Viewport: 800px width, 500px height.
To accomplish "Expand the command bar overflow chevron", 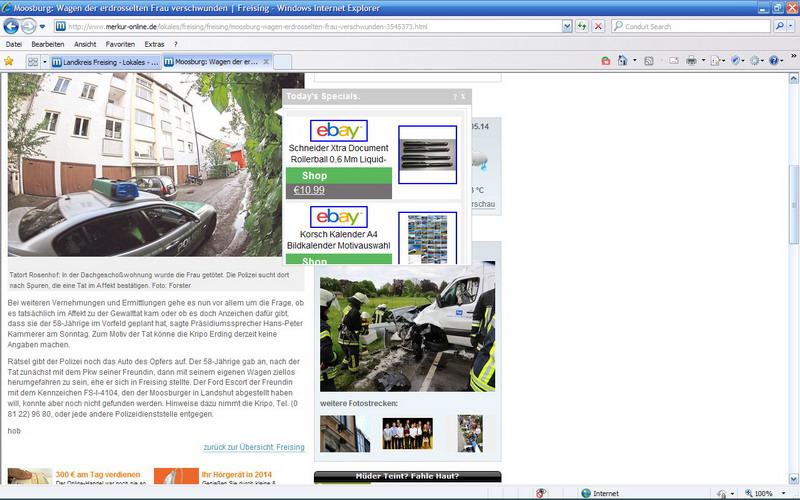I will pos(793,56).
